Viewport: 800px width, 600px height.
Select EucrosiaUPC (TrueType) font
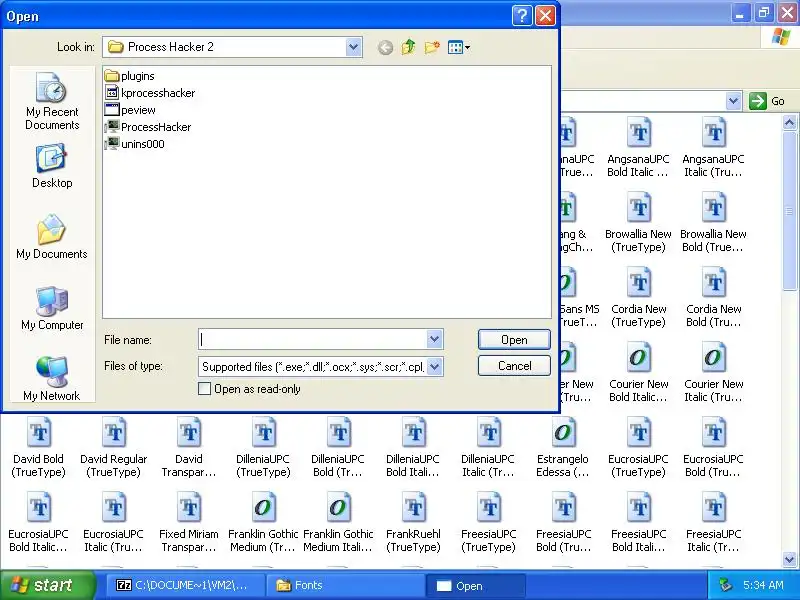click(638, 447)
